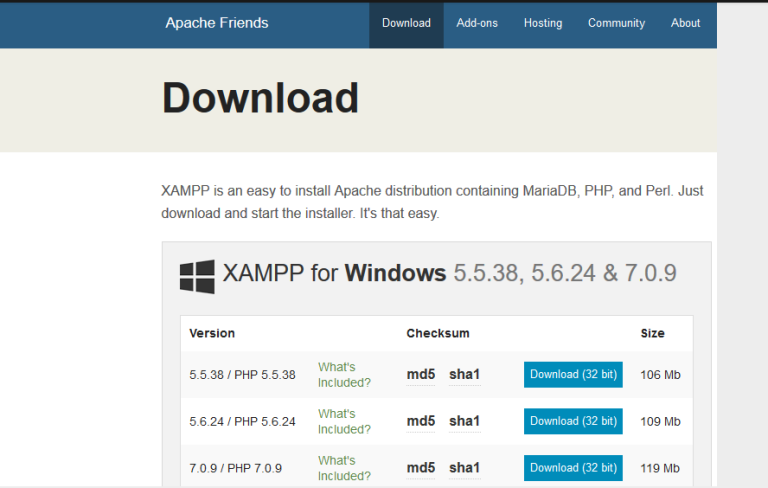
Task: Click the '7.0.9 / PHP 7.0.9' version text
Action: (236, 468)
